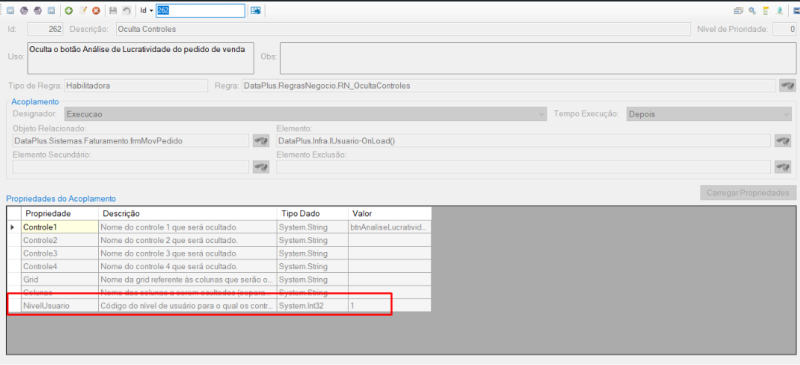
Task: Go to the first record icon in toolbar
Action: click(x=10, y=11)
